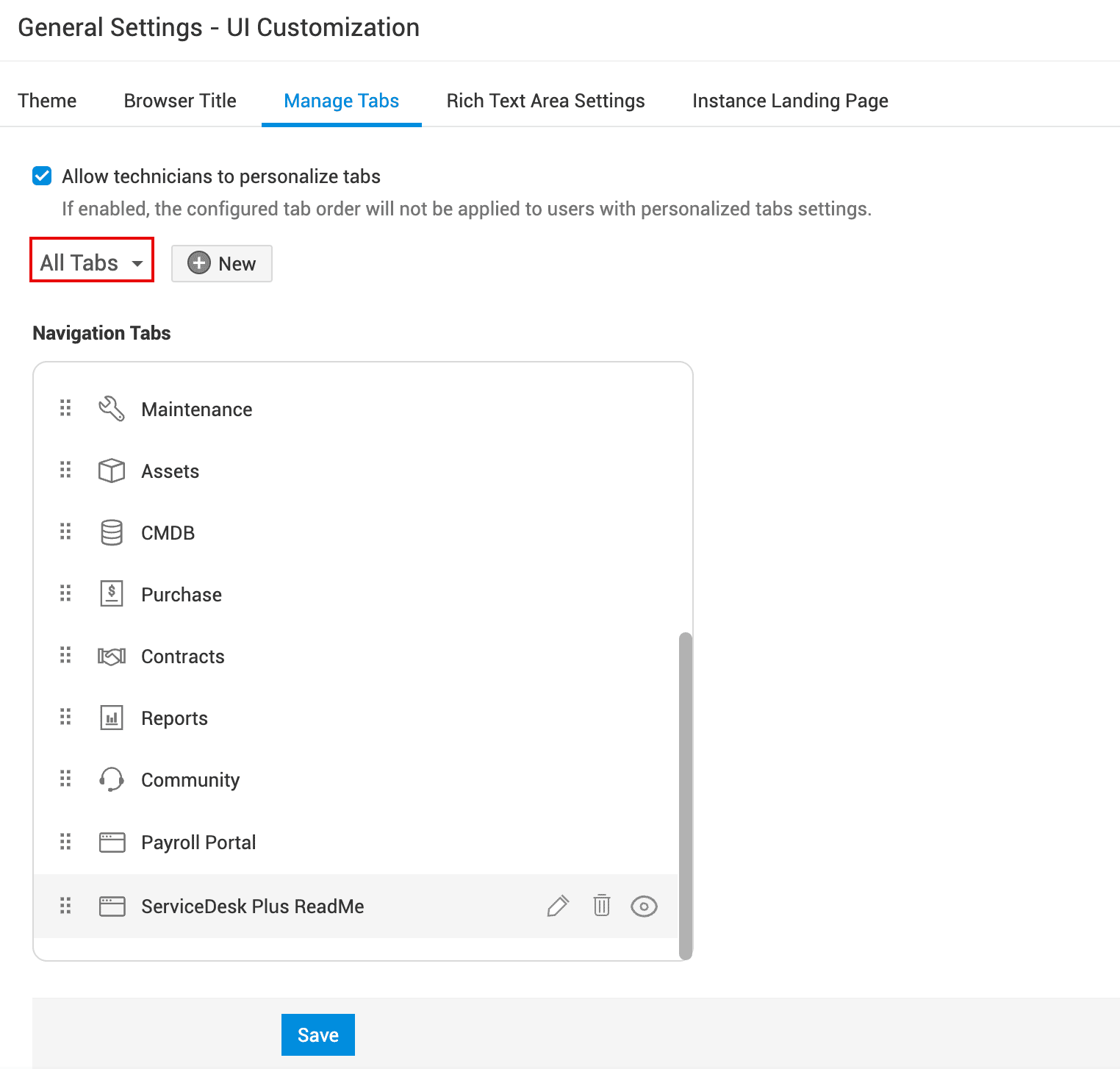Open the Instance Landing Page tab

click(x=790, y=101)
